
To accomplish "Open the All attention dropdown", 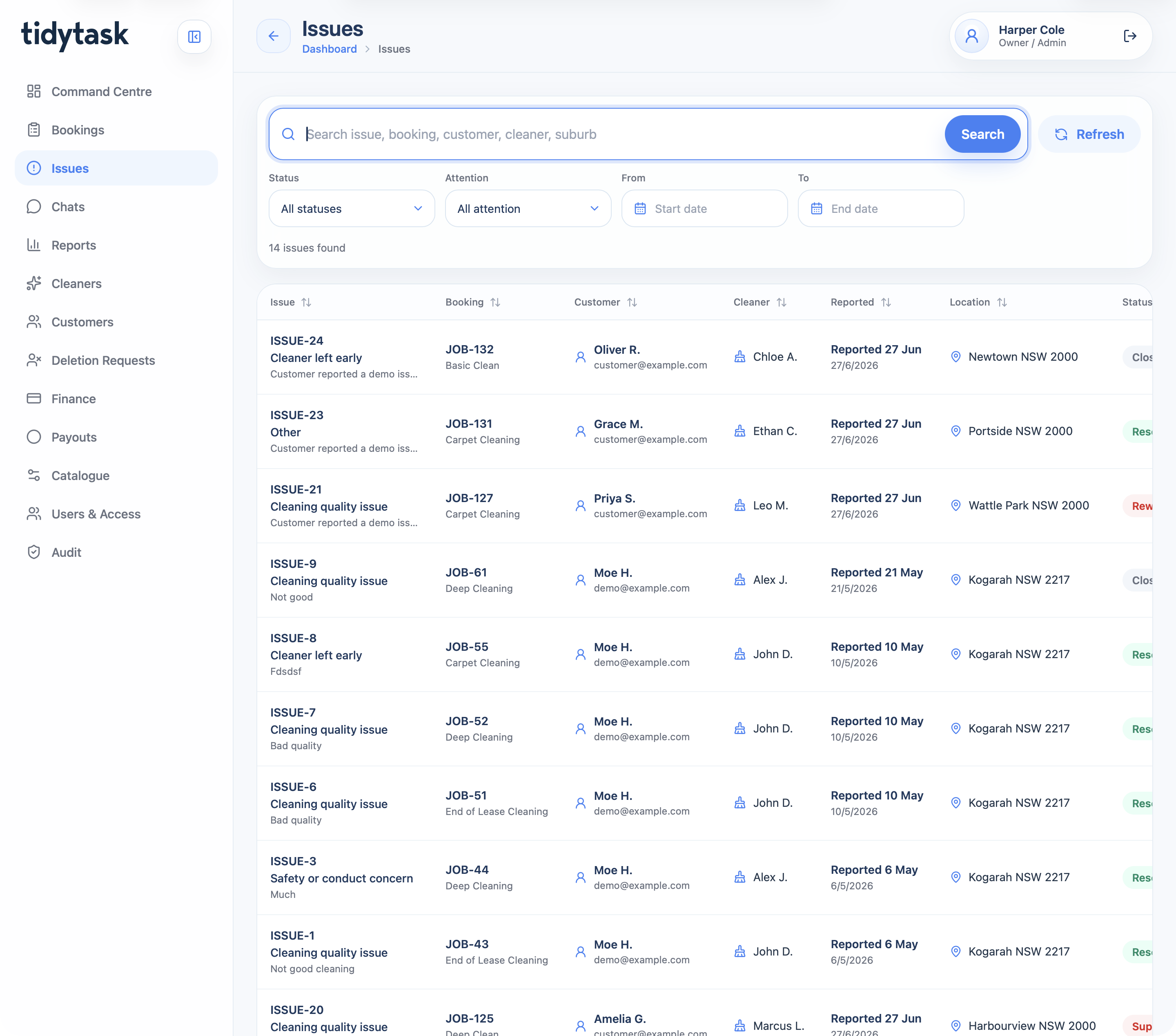I will coord(528,208).
